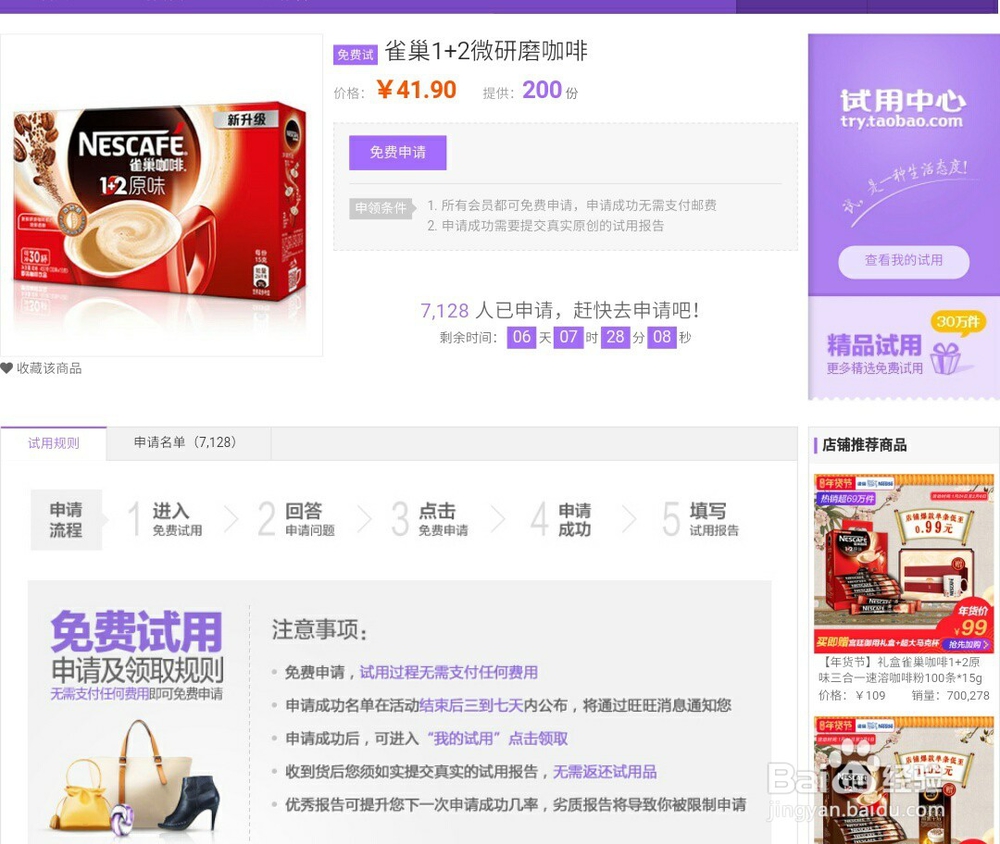Open the 试用规则 tab
The height and width of the screenshot is (844, 1000).
[54, 443]
